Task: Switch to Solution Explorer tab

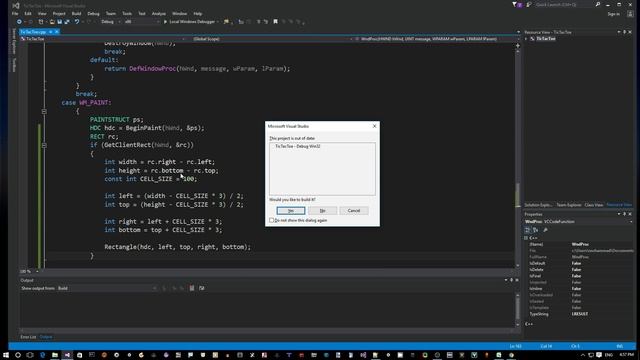Action: tap(538, 205)
